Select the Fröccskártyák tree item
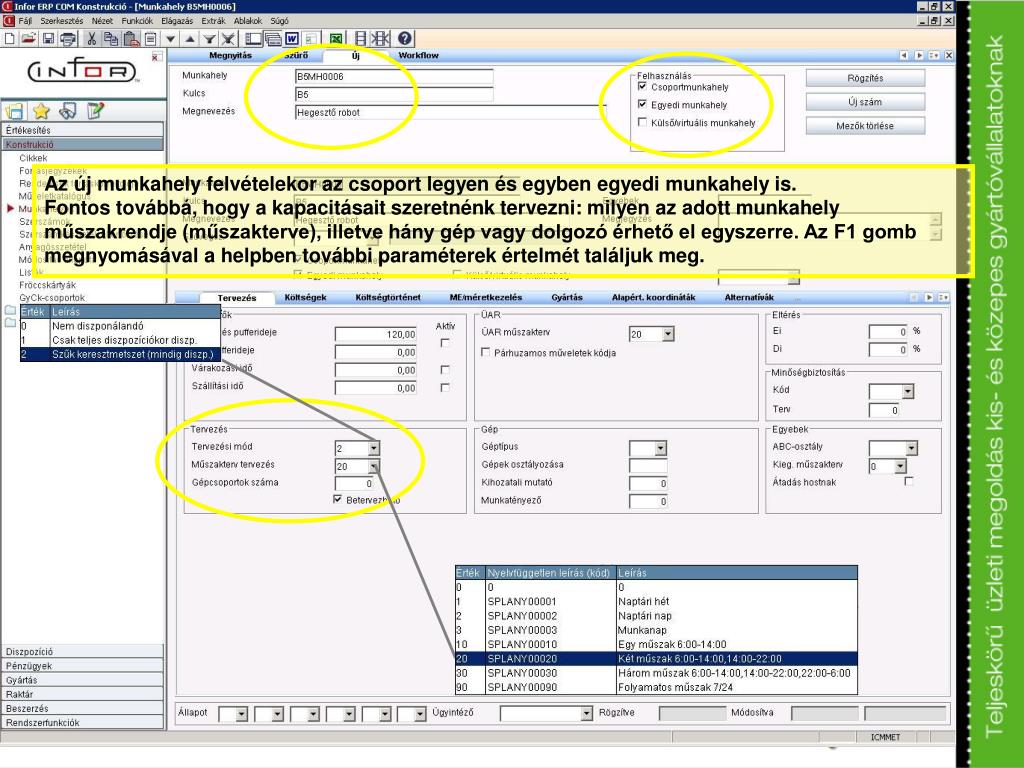This screenshot has height=768, width=1024. point(48,285)
